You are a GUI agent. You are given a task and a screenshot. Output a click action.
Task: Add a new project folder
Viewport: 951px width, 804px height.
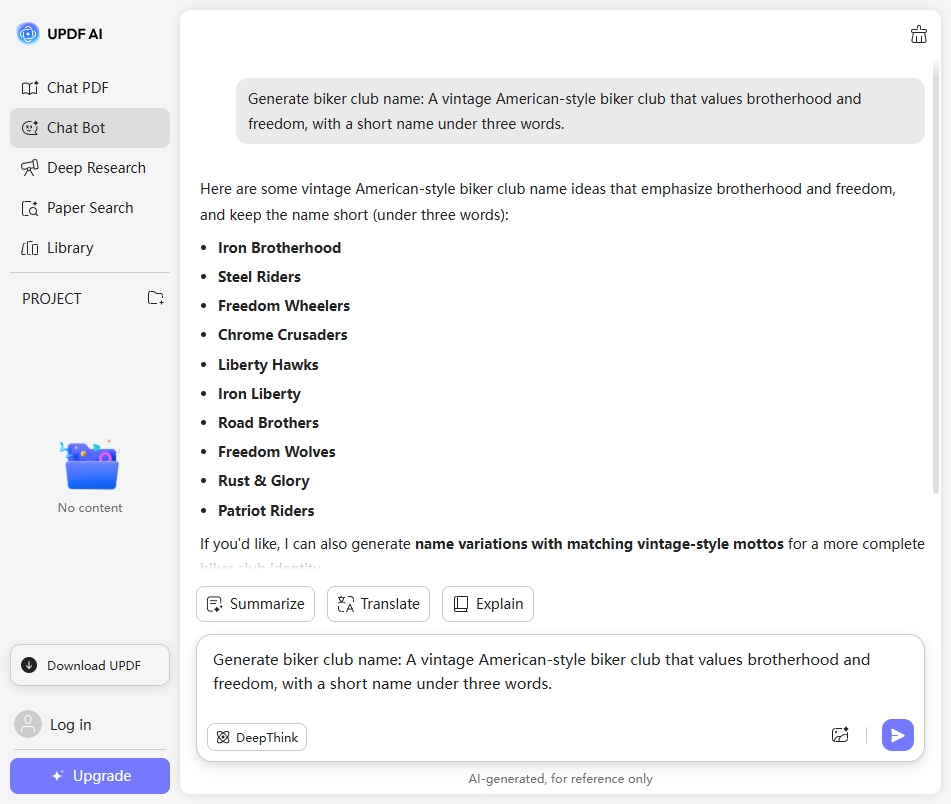[155, 298]
